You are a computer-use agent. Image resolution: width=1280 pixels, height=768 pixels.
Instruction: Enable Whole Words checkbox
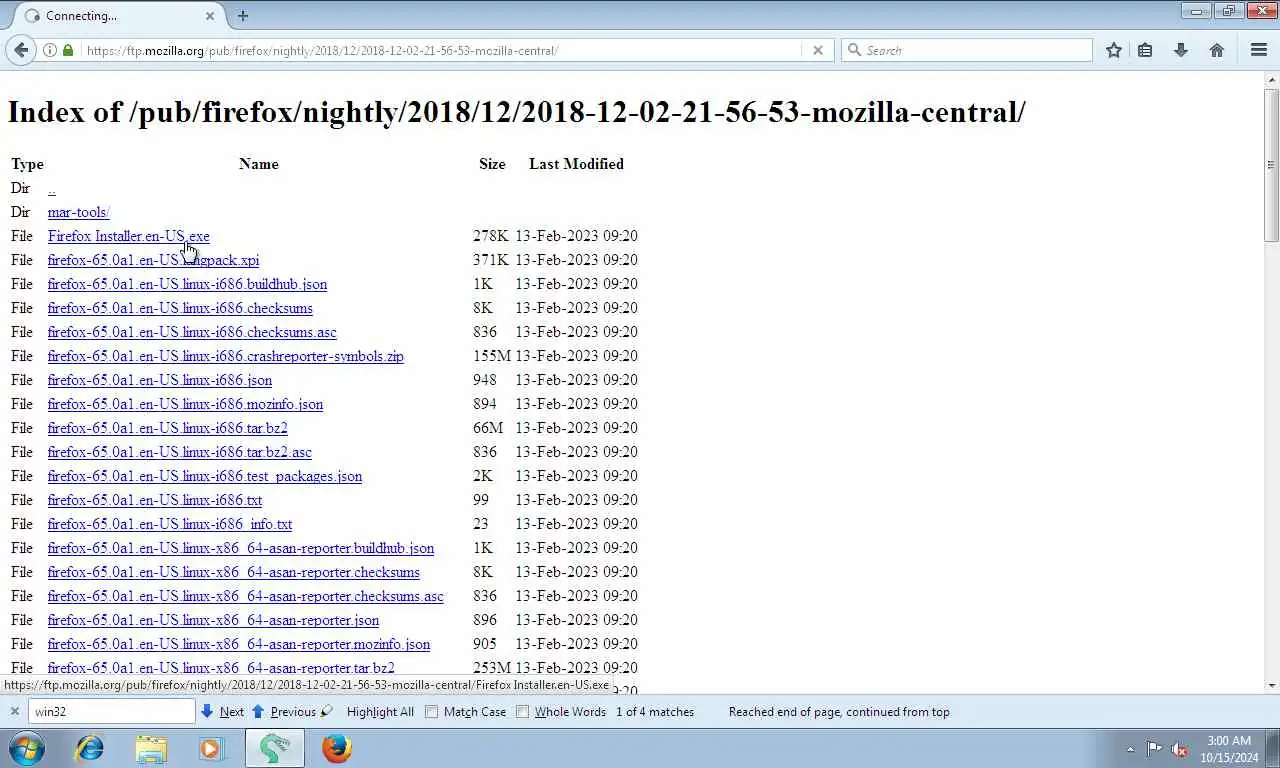tap(522, 712)
